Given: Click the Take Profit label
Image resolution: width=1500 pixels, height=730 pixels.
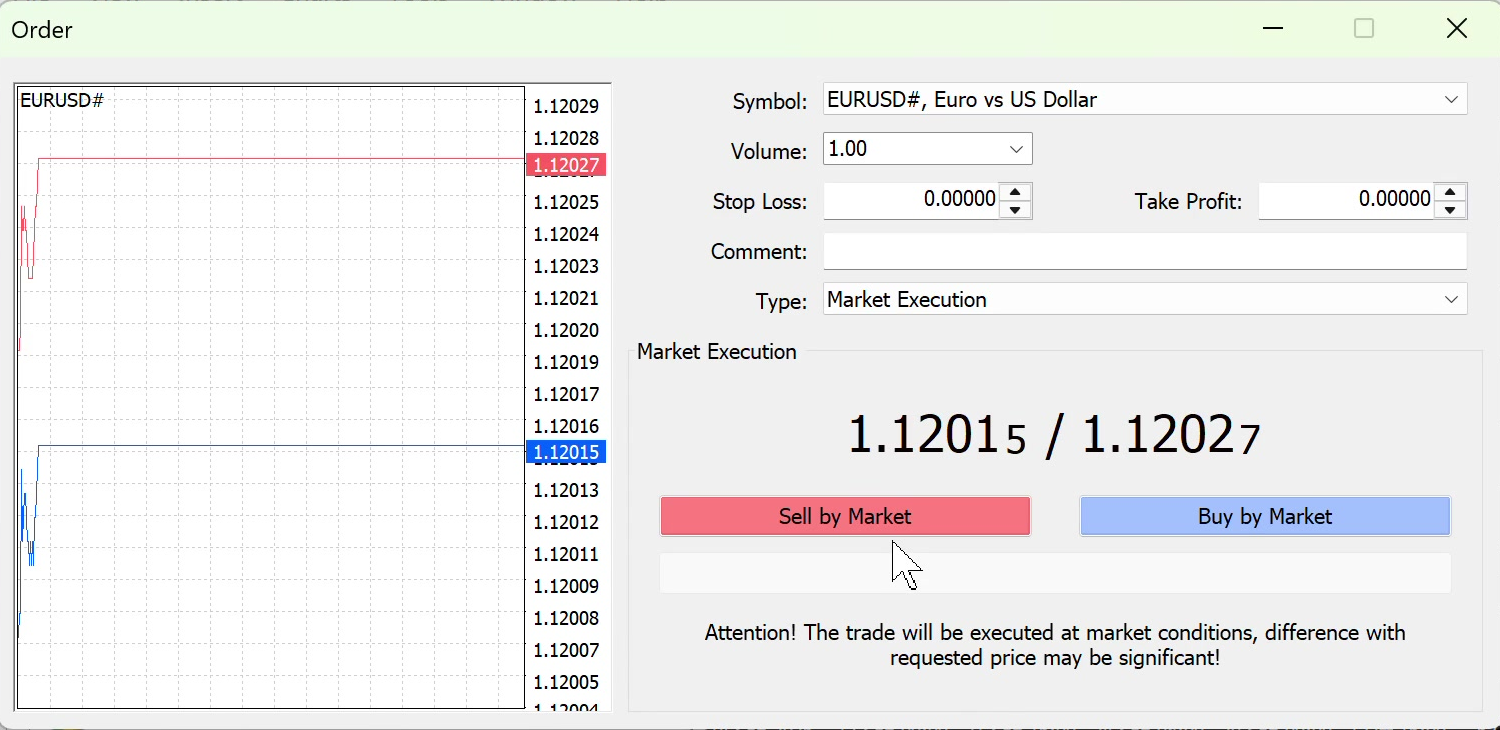Looking at the screenshot, I should 1188,201.
